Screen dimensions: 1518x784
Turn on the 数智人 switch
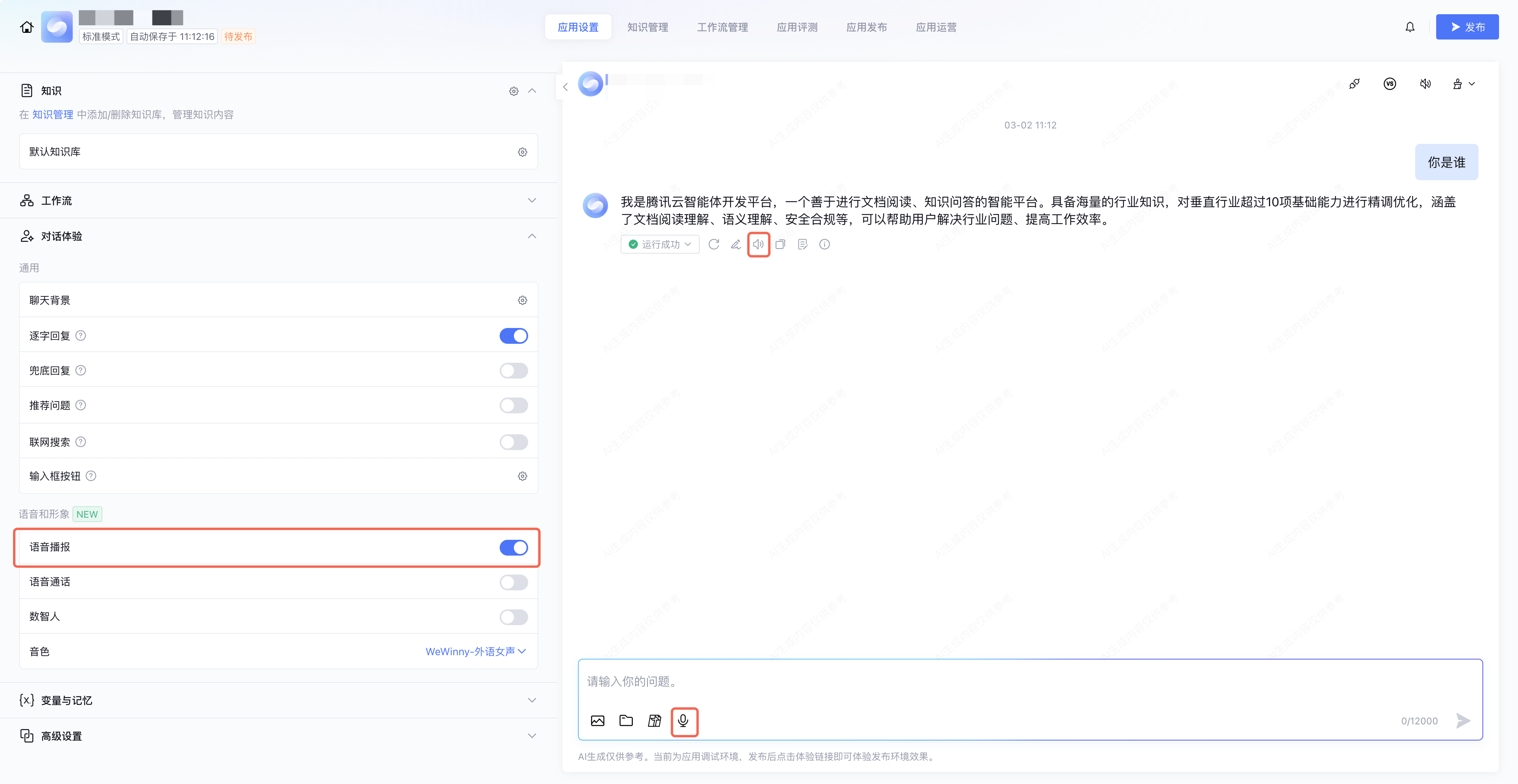pyautogui.click(x=513, y=617)
